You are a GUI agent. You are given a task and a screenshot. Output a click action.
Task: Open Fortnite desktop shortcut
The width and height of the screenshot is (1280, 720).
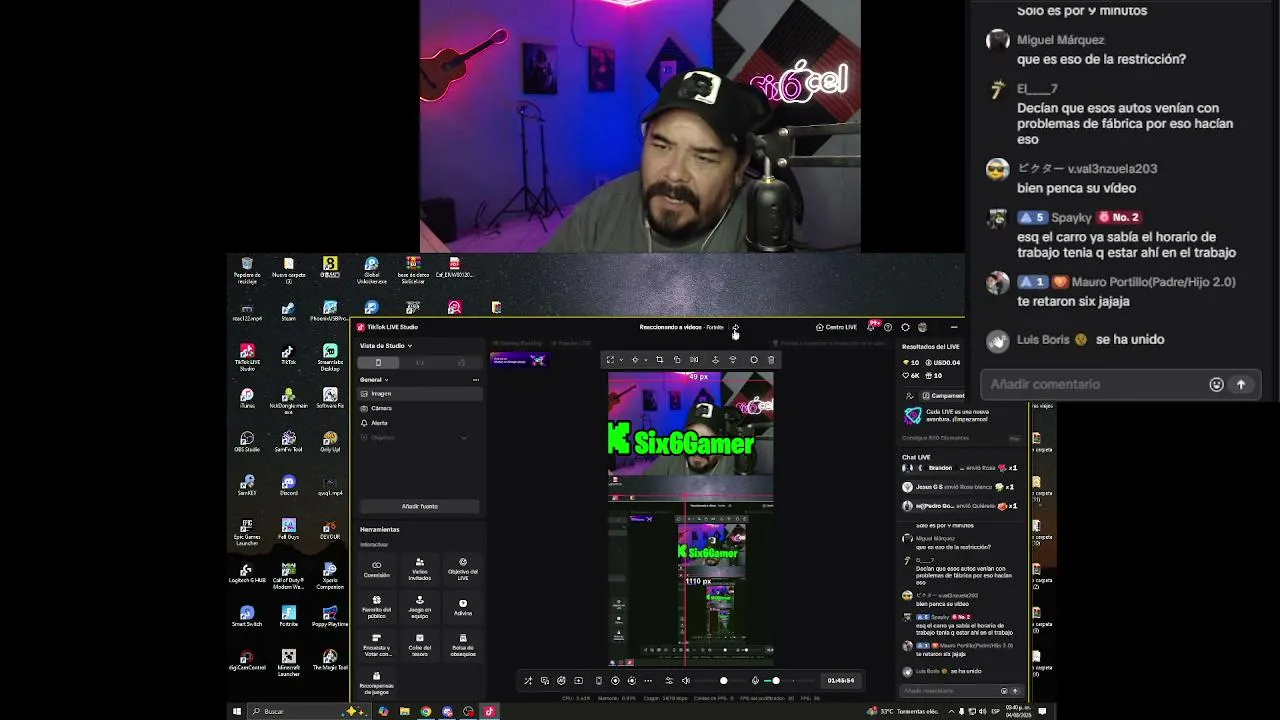point(289,615)
